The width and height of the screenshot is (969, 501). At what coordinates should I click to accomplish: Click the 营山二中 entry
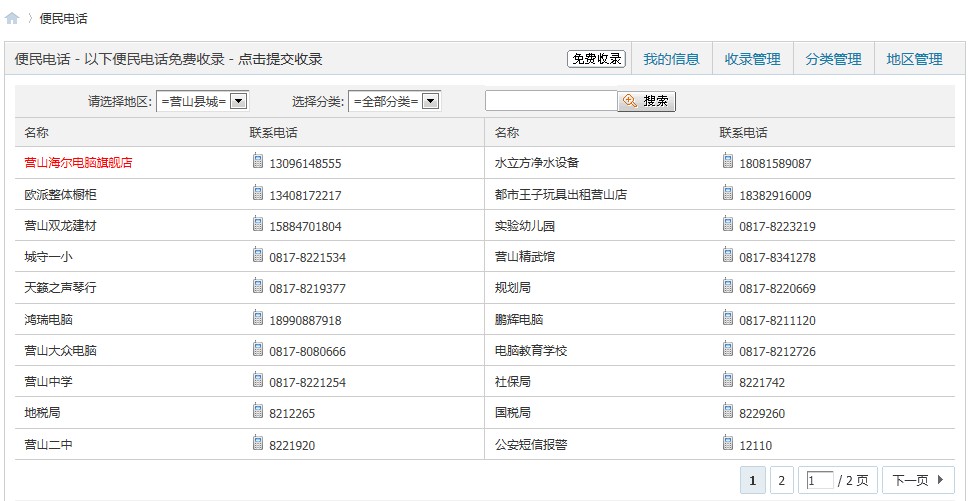pyautogui.click(x=48, y=445)
